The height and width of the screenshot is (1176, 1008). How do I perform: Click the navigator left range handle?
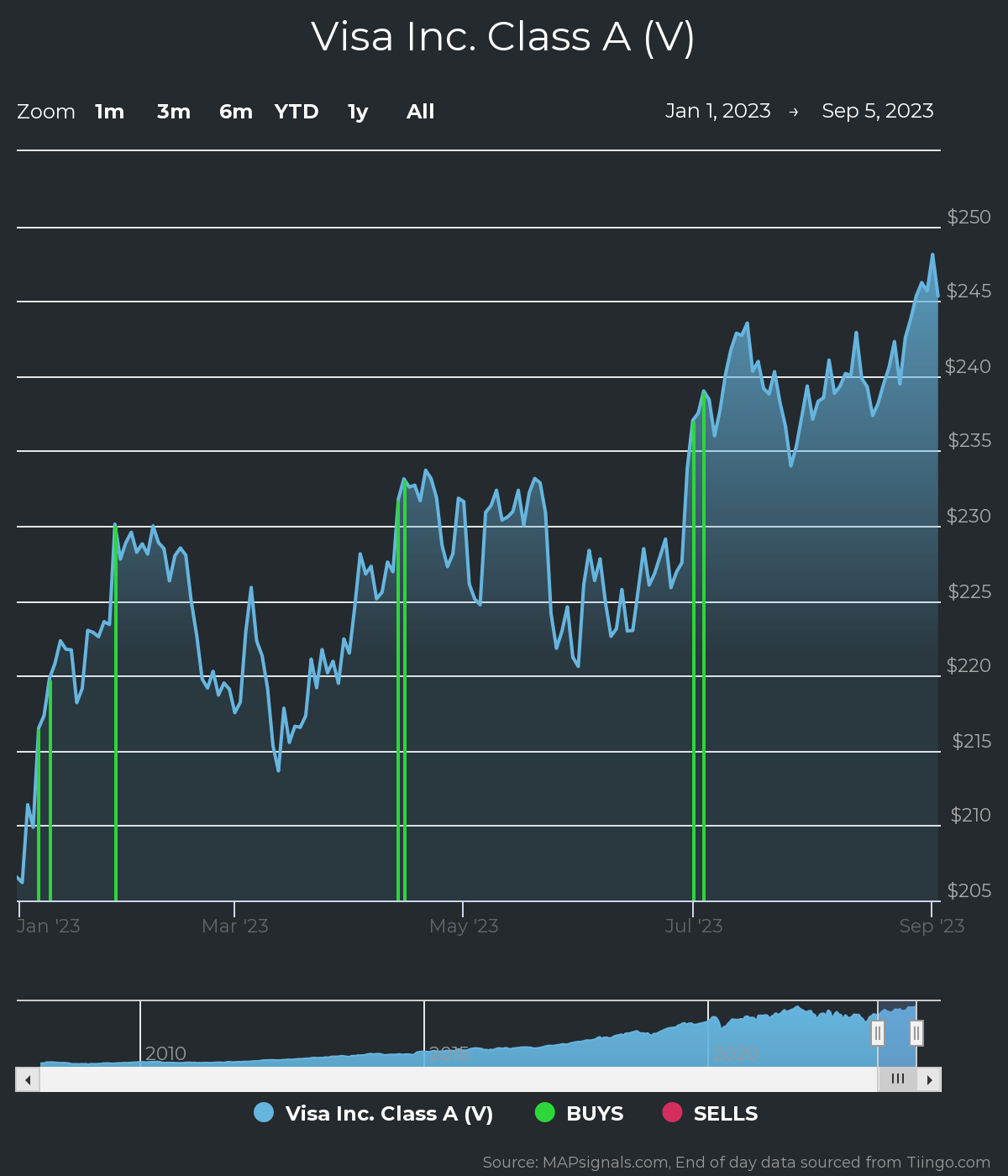(x=878, y=1033)
